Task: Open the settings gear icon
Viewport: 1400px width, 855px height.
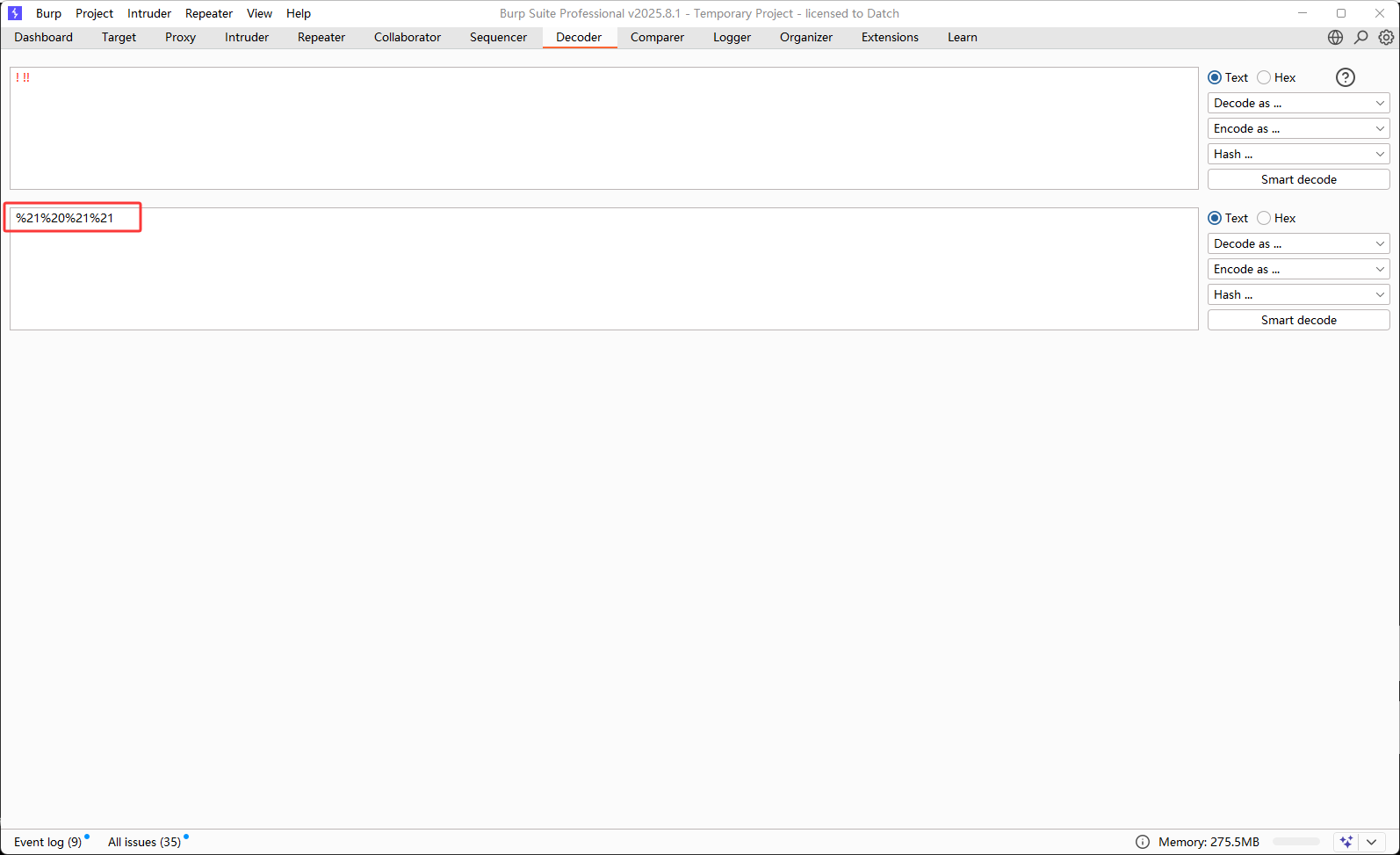Action: 1386,37
